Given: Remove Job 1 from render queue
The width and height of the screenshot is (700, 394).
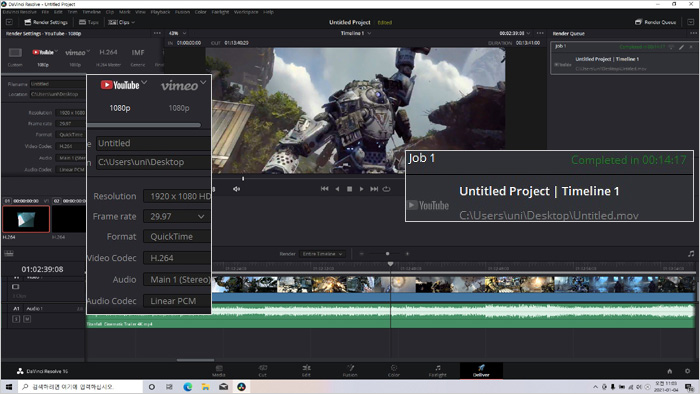Looking at the screenshot, I should [x=691, y=47].
